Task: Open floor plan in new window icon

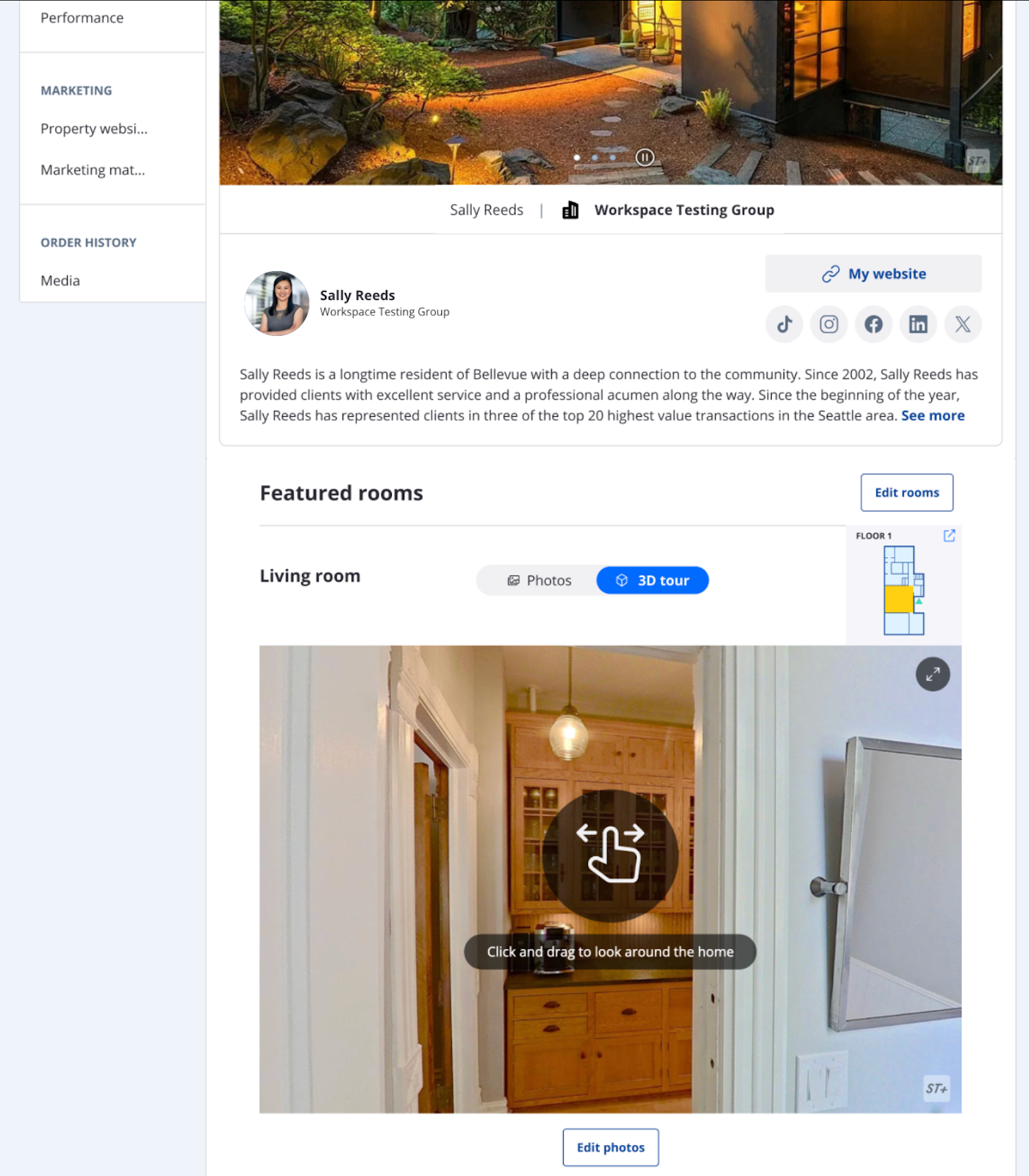Action: pos(949,536)
